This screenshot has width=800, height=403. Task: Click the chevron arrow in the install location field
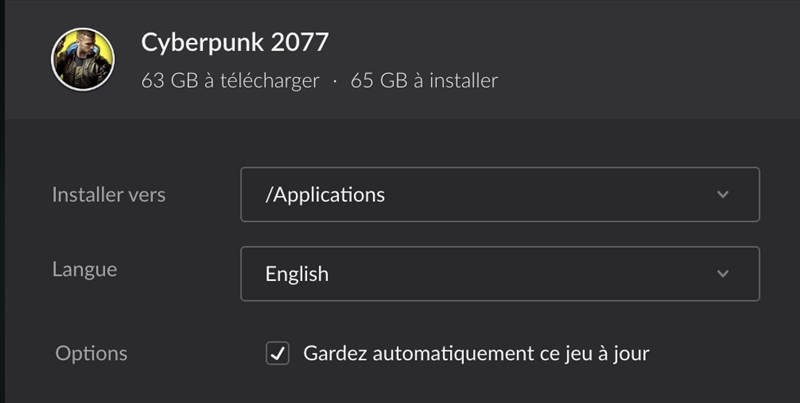(x=723, y=194)
